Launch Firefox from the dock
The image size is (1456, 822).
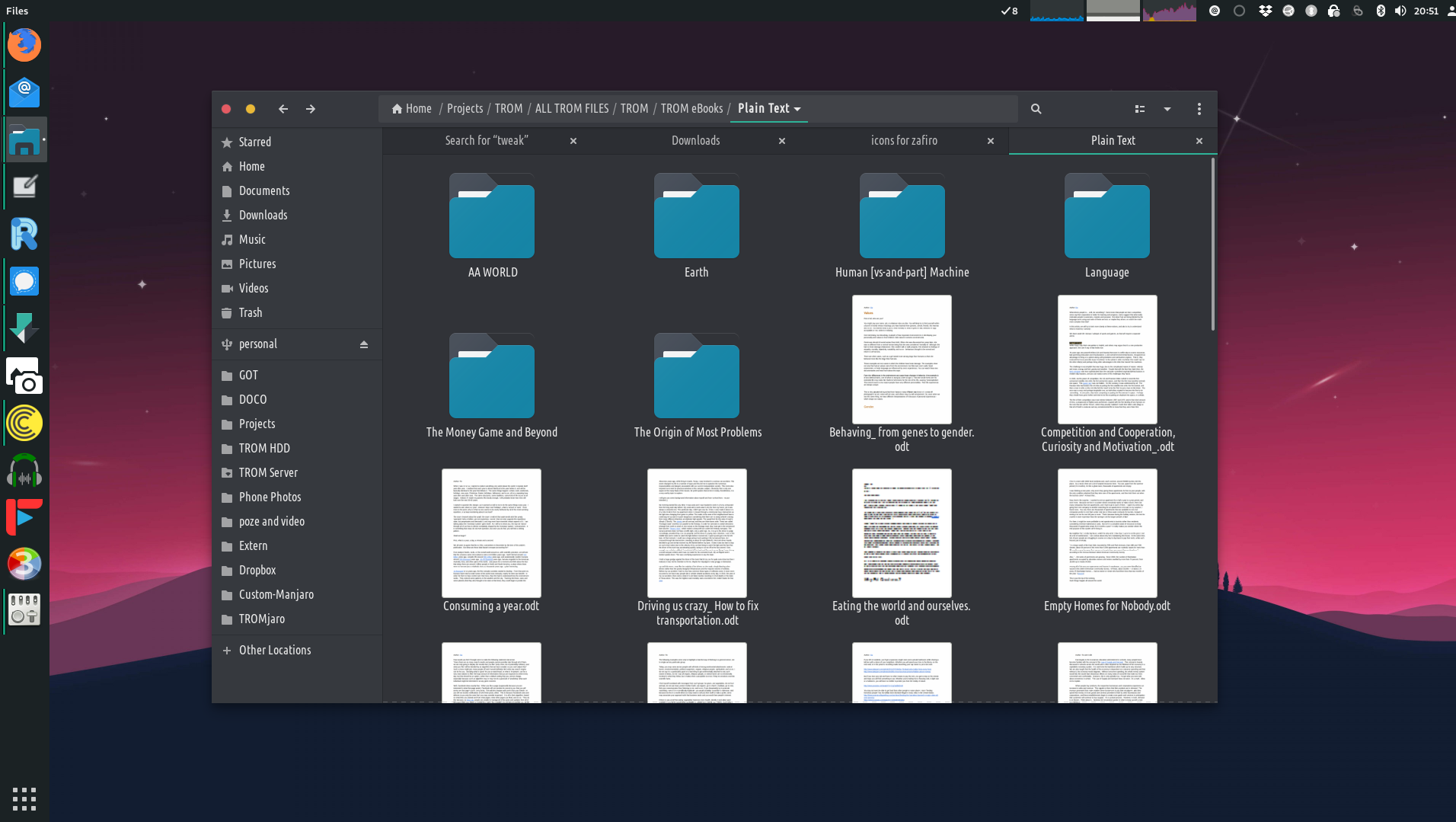coord(24,45)
